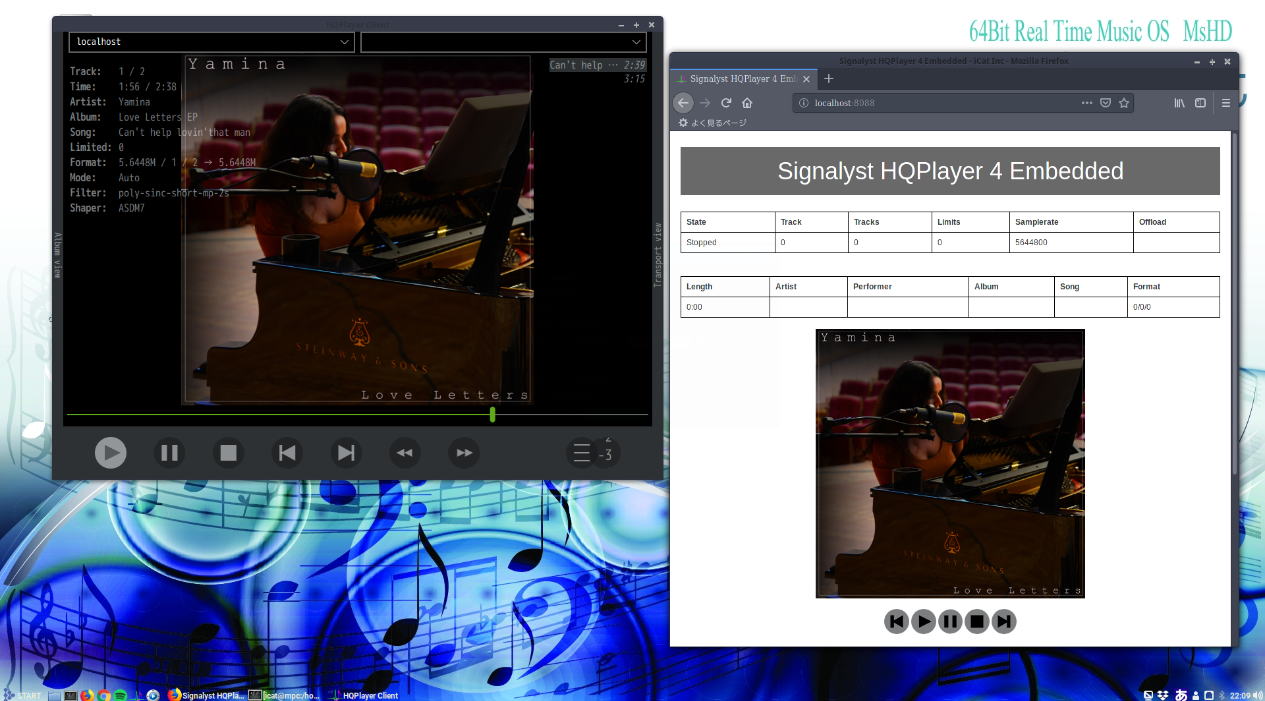Pause the track in HQPlayer Client
Screen dimensions: 1265x701
tap(170, 453)
